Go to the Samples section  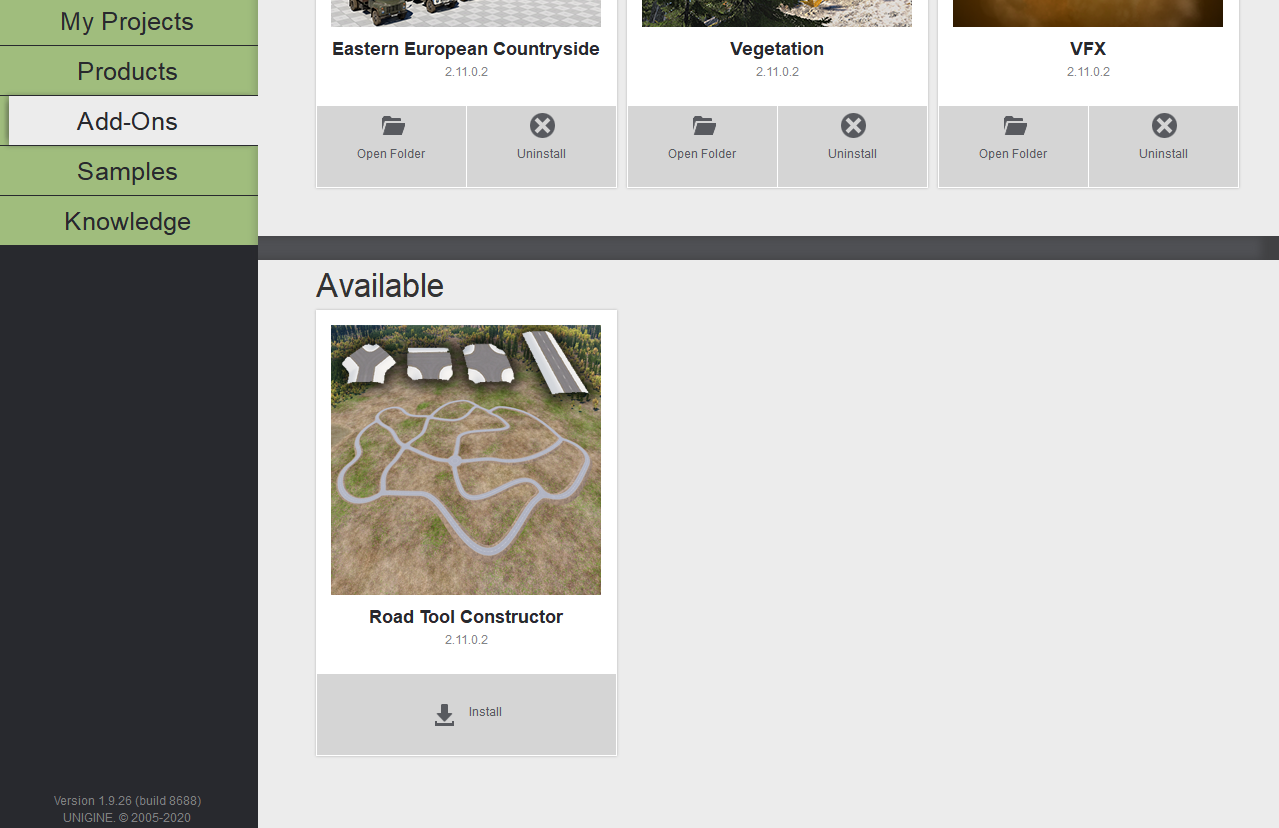coord(127,171)
